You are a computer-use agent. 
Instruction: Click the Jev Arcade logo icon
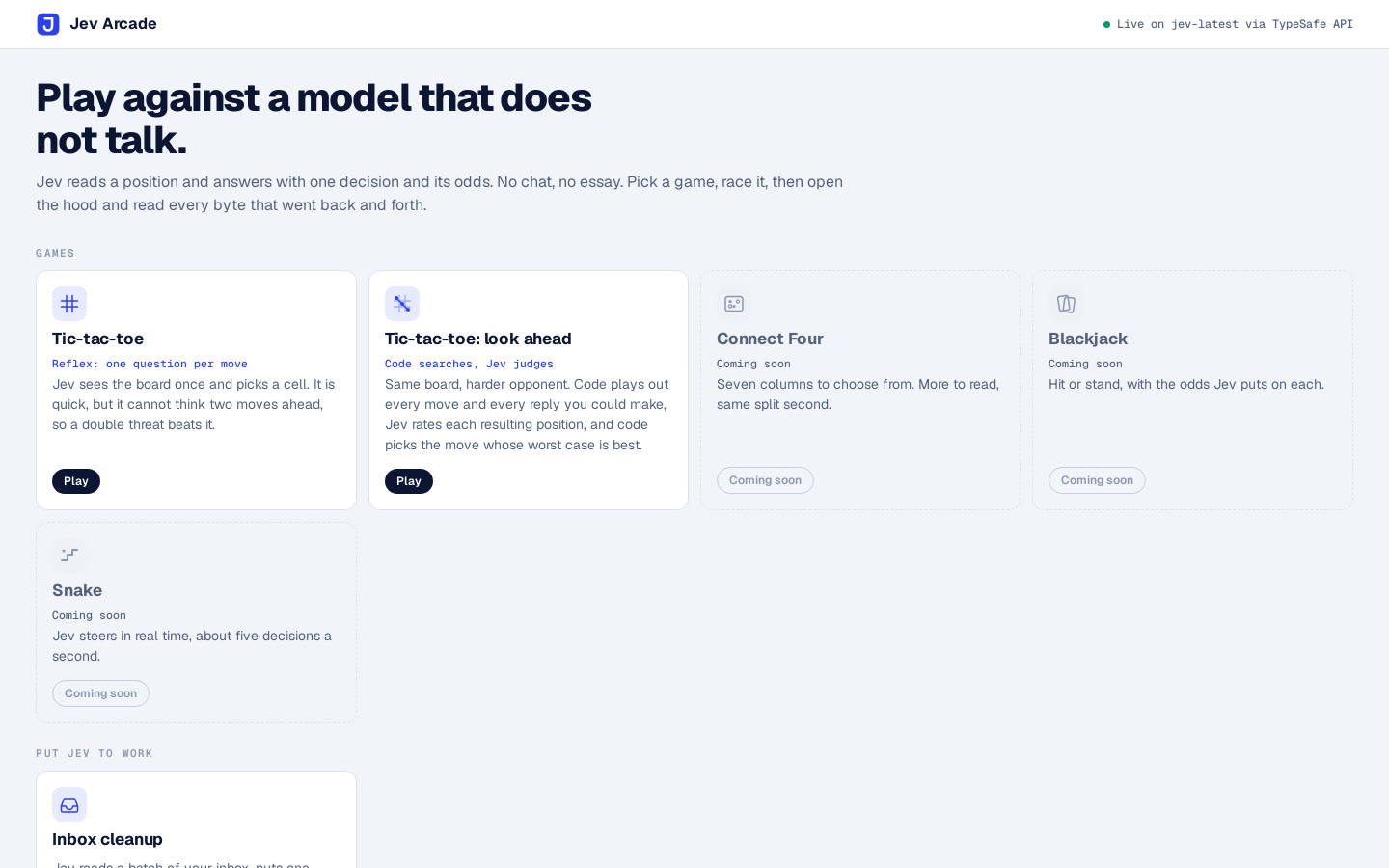(x=48, y=24)
